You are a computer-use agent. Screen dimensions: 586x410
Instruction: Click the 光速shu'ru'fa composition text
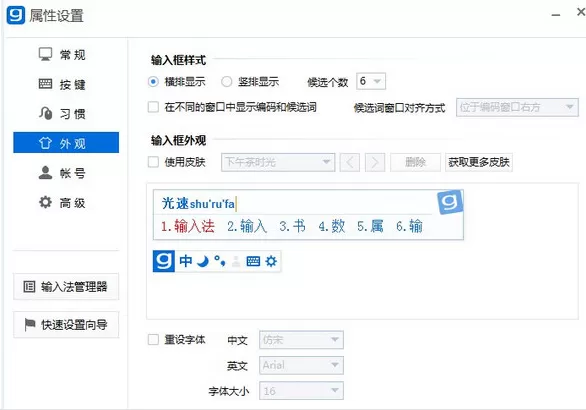click(x=198, y=204)
